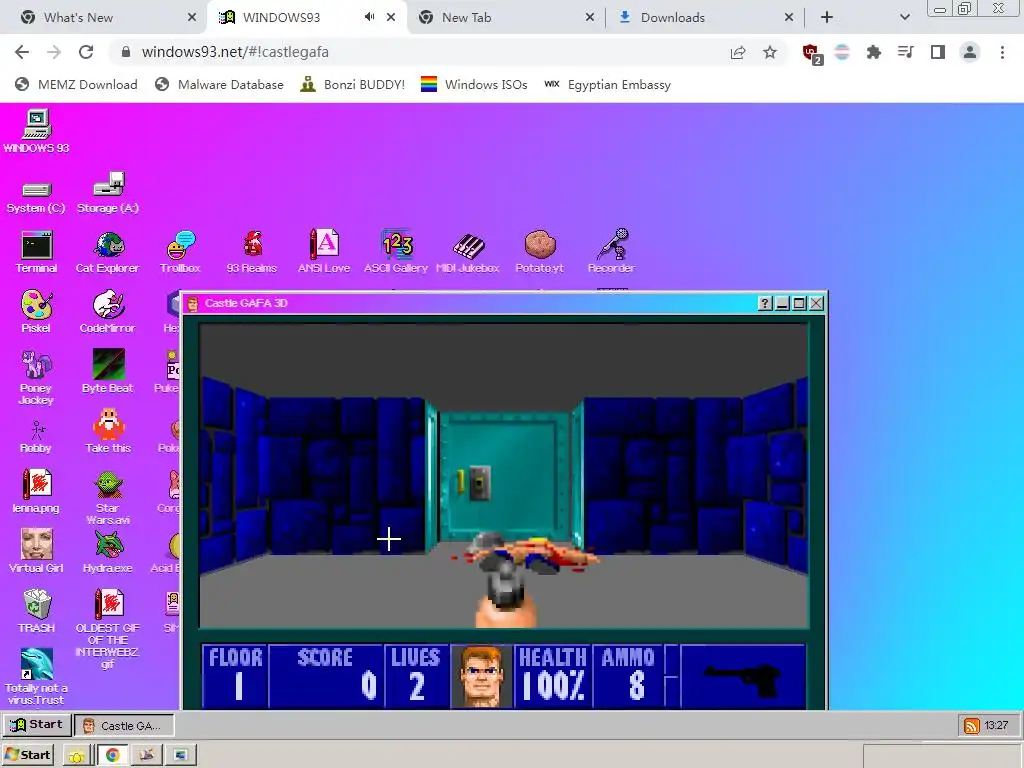The image size is (1024, 768).
Task: Open the Piskel paint palette icon
Action: click(37, 312)
